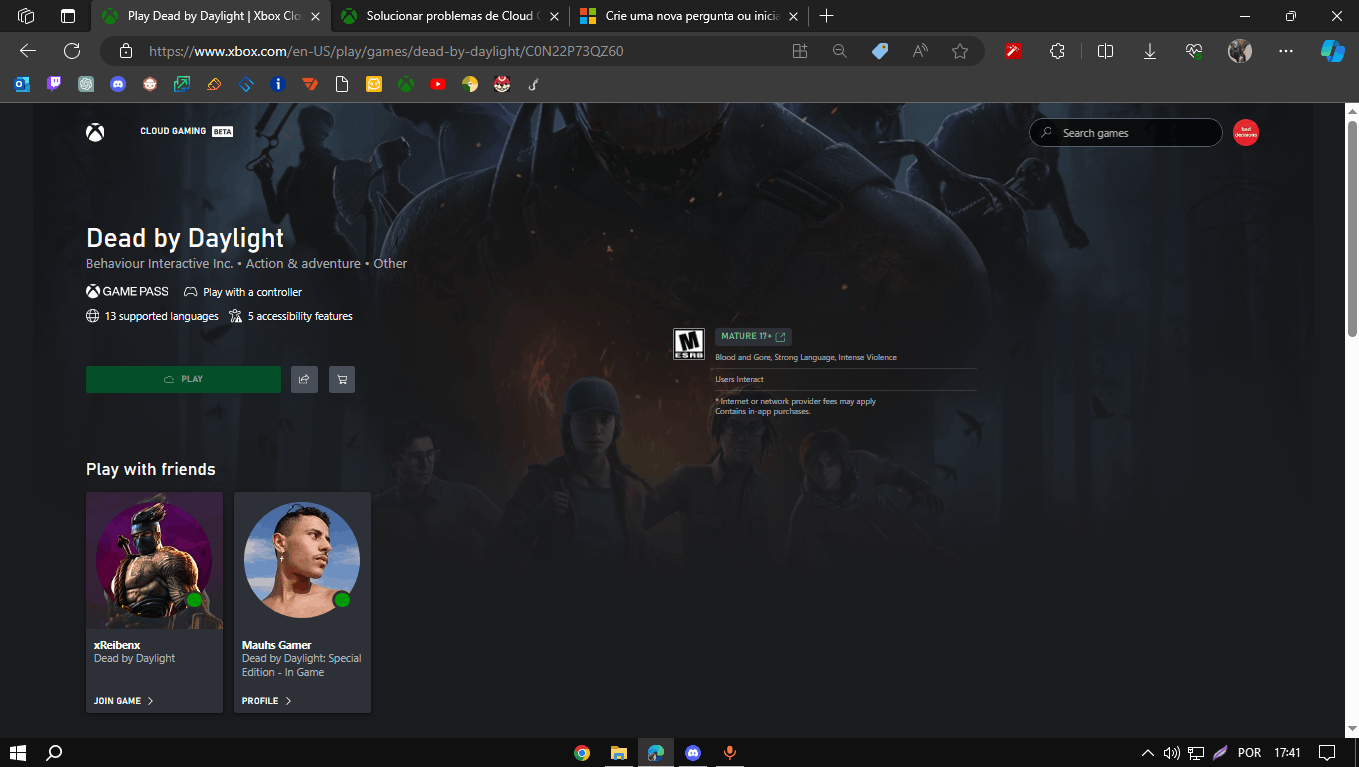
Task: Open the ChatGPT bookmark icon
Action: tap(86, 85)
